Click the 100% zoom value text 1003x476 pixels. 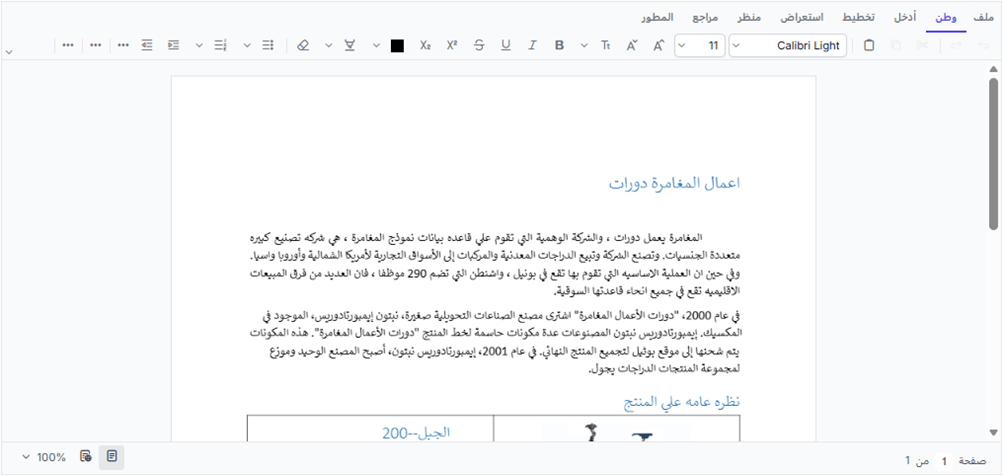pyautogui.click(x=51, y=457)
